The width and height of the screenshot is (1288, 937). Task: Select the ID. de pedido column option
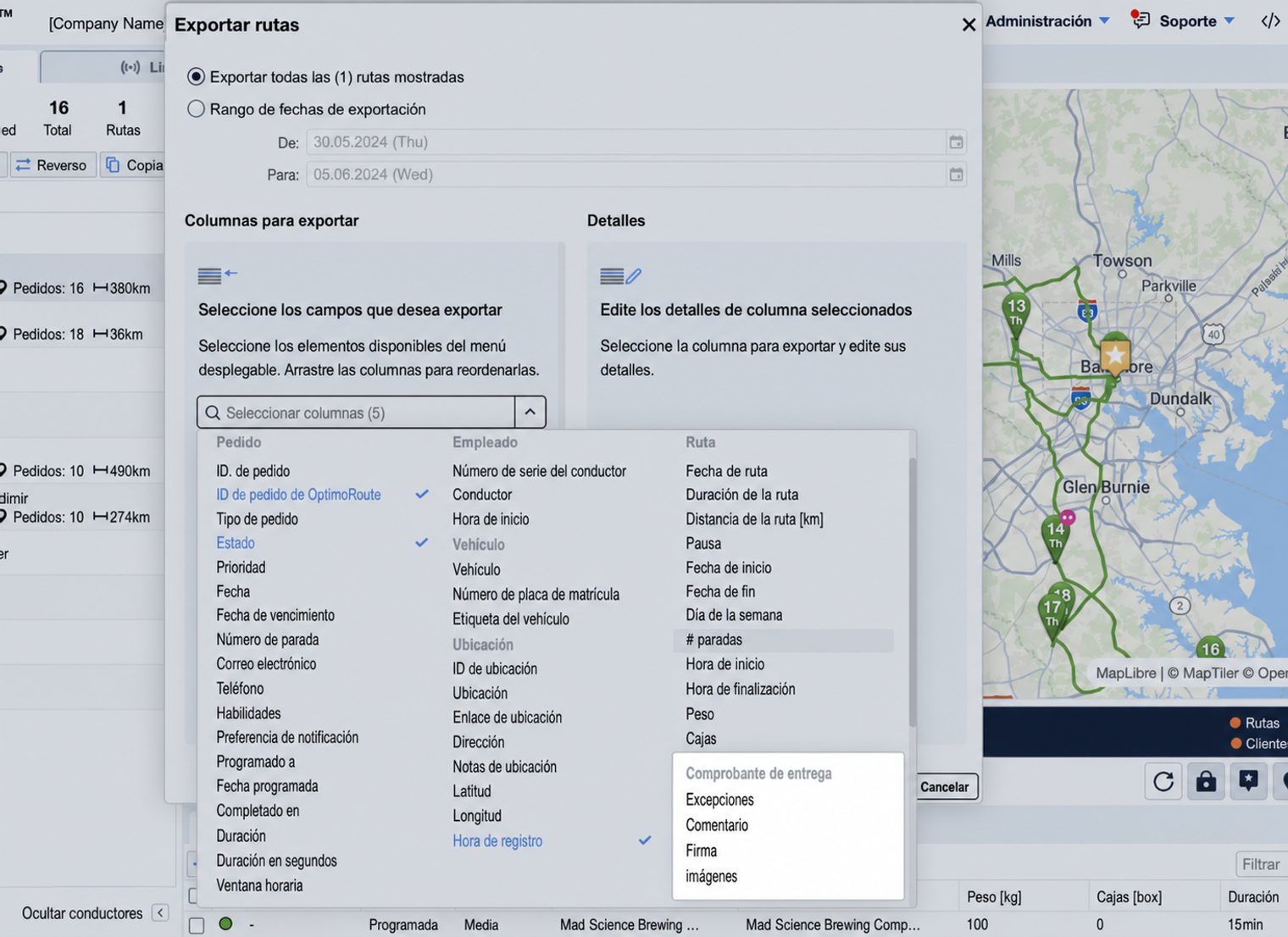point(253,471)
